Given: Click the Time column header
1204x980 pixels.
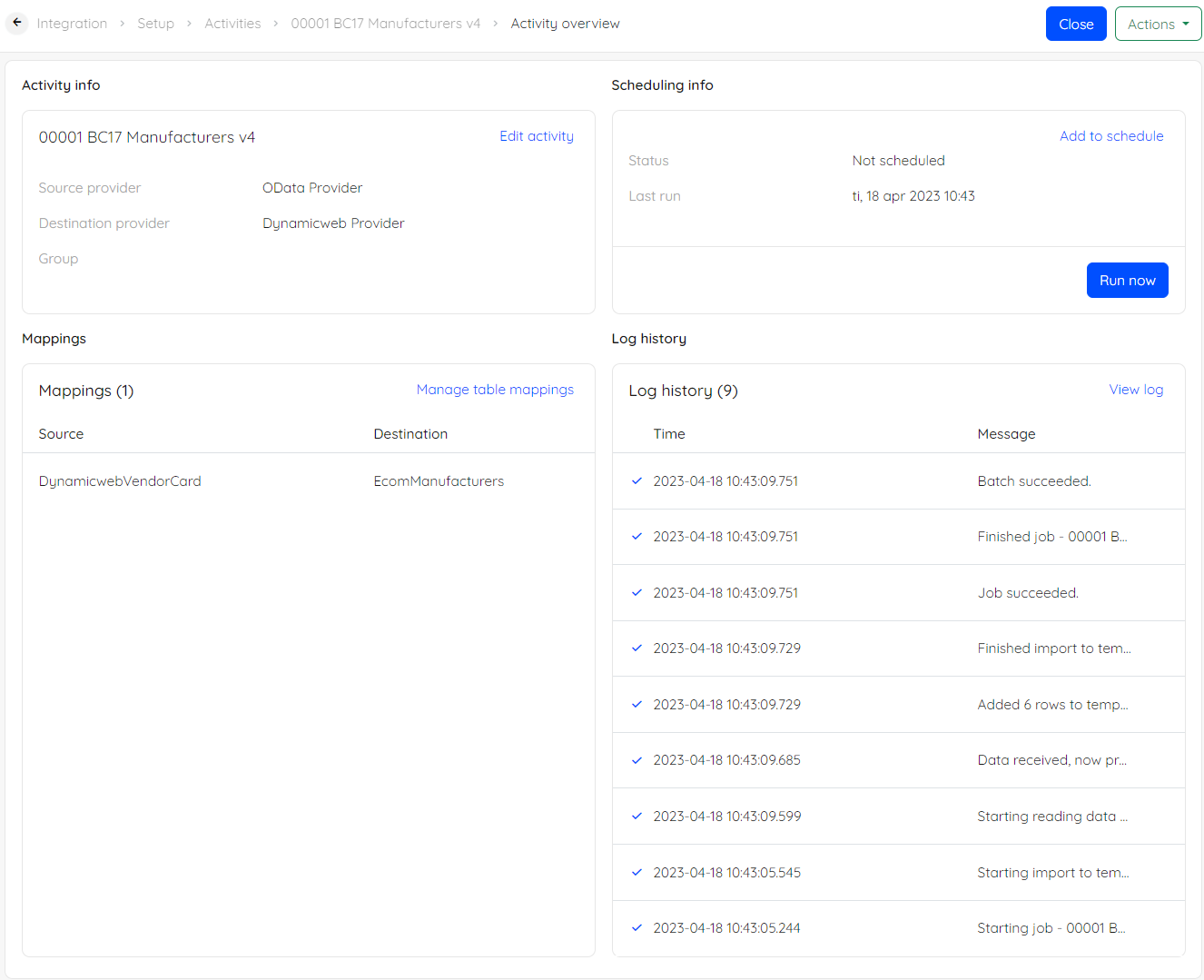Looking at the screenshot, I should [x=669, y=434].
